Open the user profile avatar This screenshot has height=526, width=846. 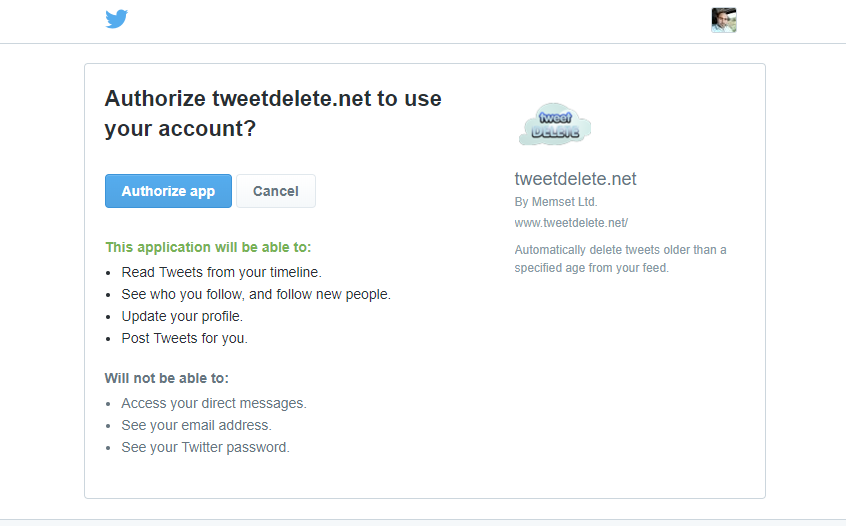[724, 20]
